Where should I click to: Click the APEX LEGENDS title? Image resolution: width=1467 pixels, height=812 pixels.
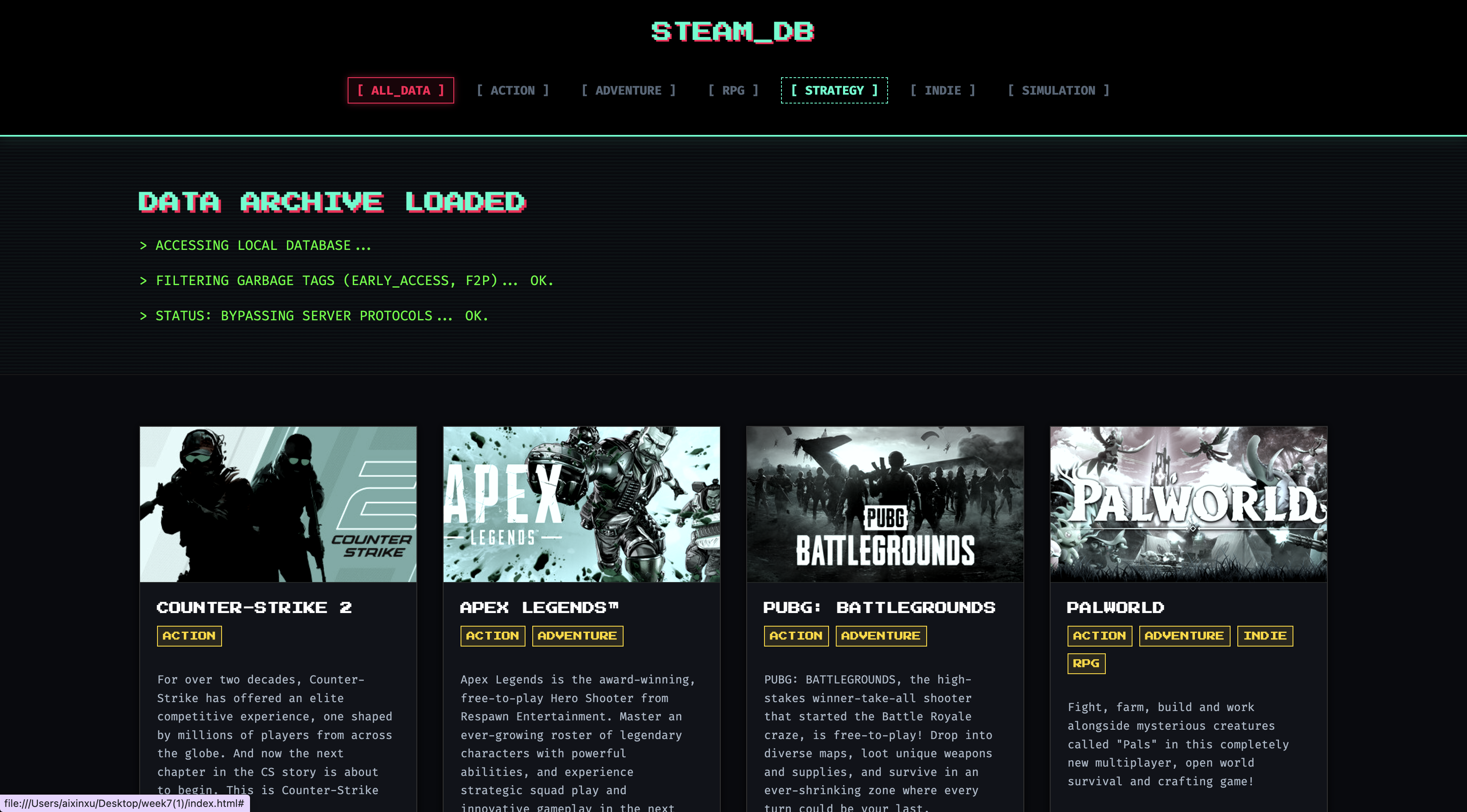coord(539,607)
